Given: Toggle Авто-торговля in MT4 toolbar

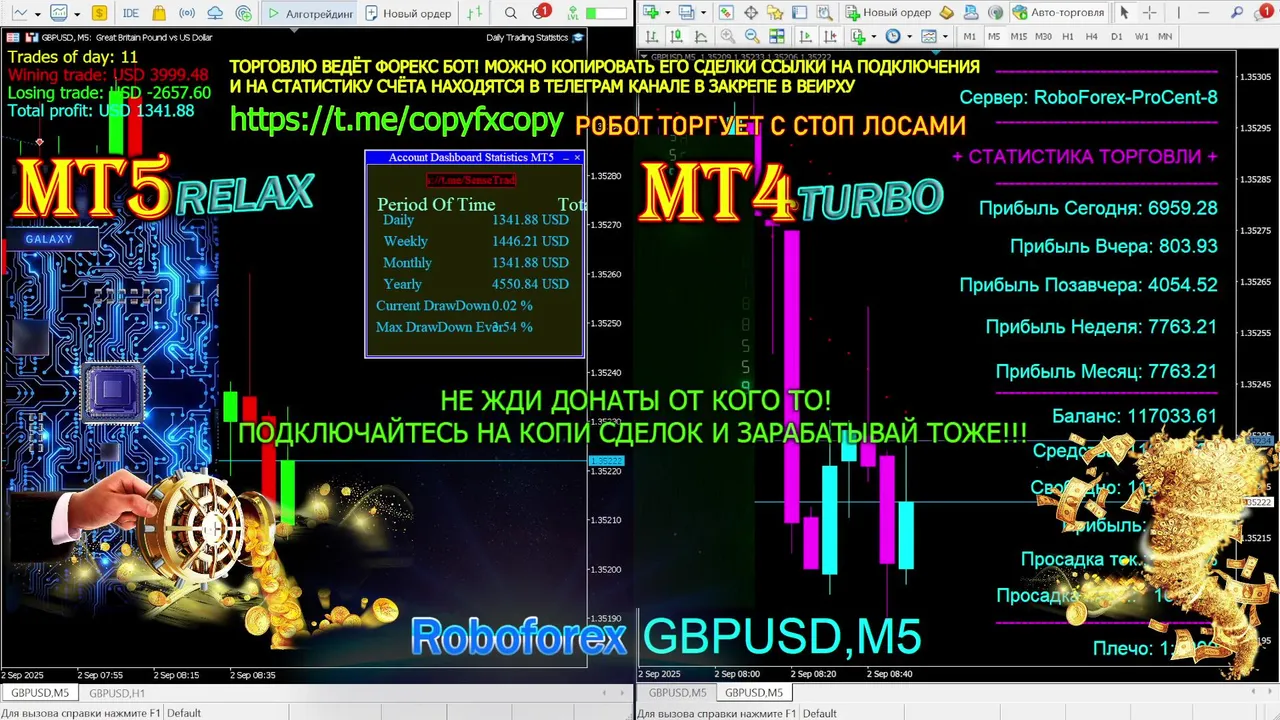Looking at the screenshot, I should point(1057,13).
